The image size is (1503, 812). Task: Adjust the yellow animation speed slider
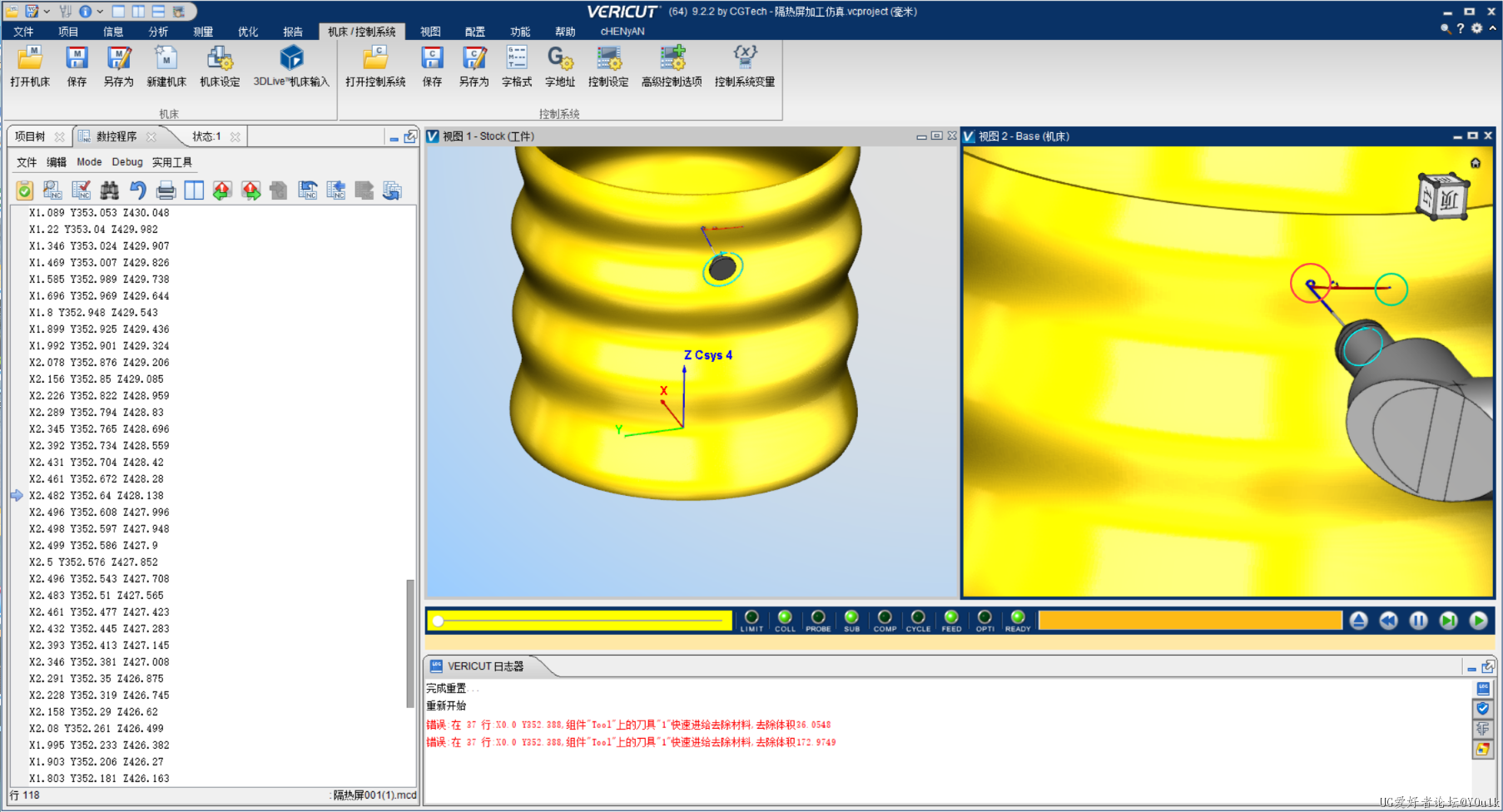pos(579,621)
